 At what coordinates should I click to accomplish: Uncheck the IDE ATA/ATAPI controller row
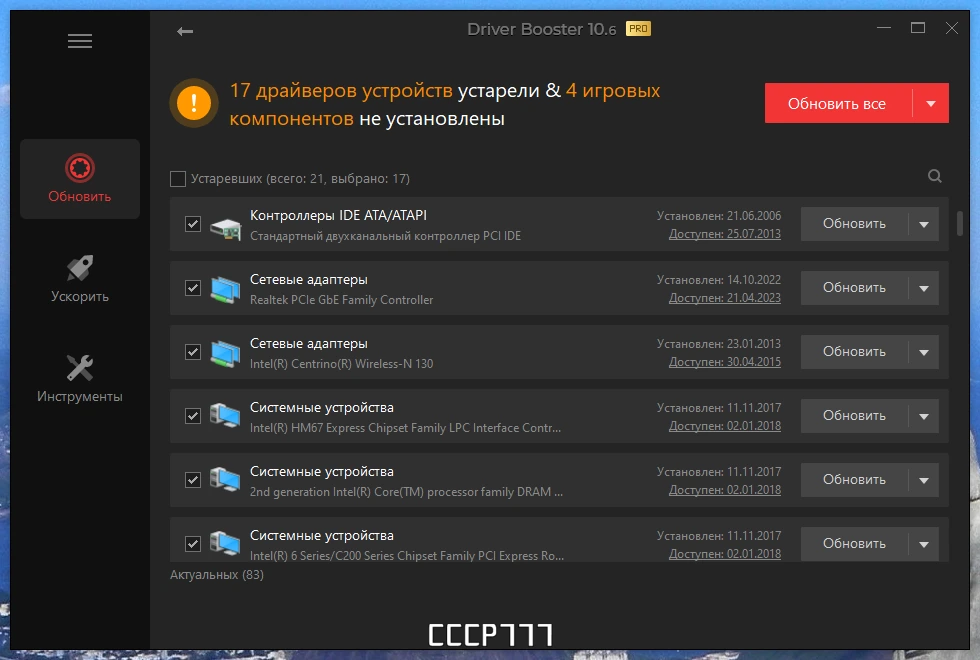pos(193,224)
